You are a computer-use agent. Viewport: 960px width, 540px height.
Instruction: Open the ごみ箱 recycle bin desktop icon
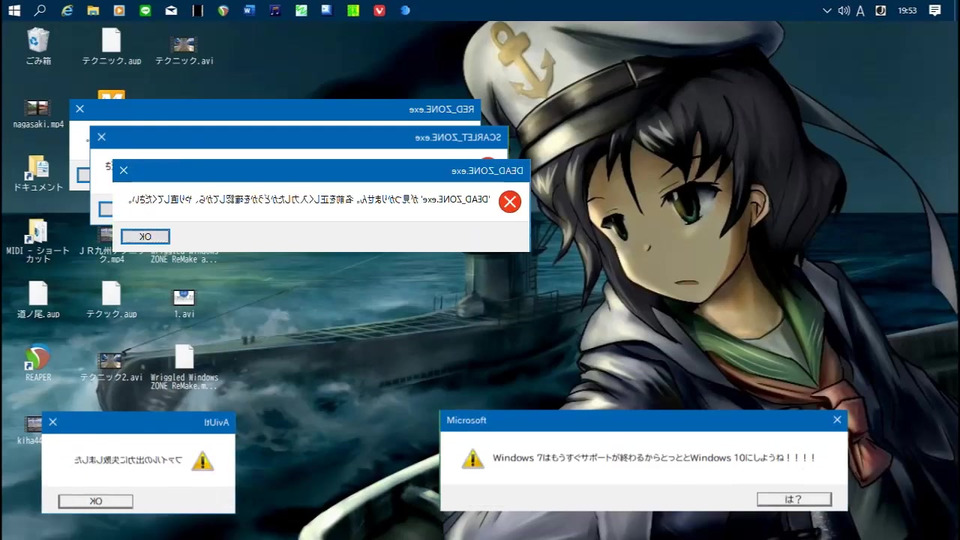tap(38, 47)
